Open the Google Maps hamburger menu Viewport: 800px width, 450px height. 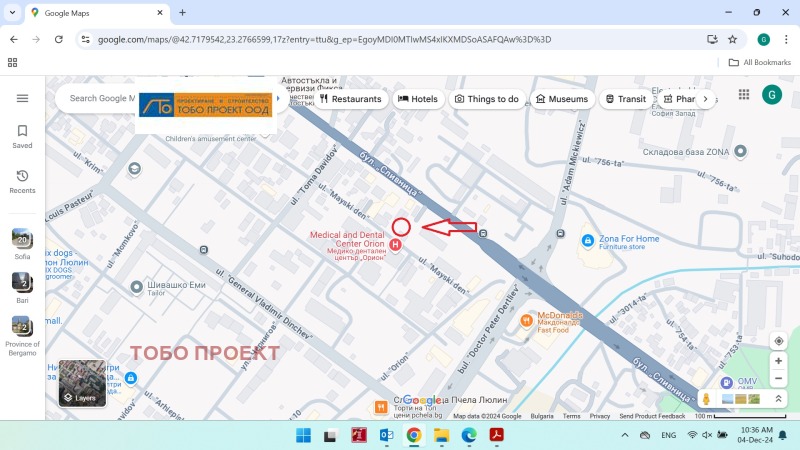[22, 98]
